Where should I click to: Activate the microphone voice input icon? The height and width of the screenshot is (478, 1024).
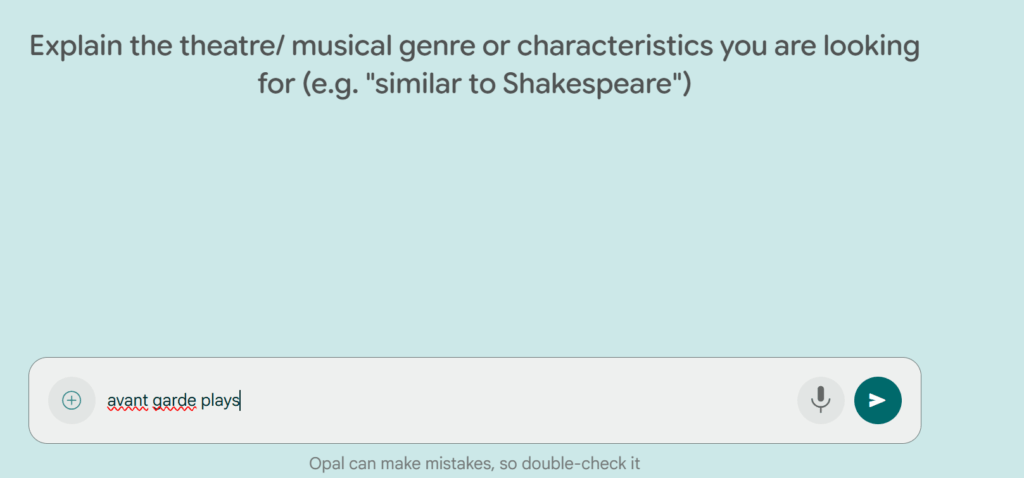coord(821,400)
